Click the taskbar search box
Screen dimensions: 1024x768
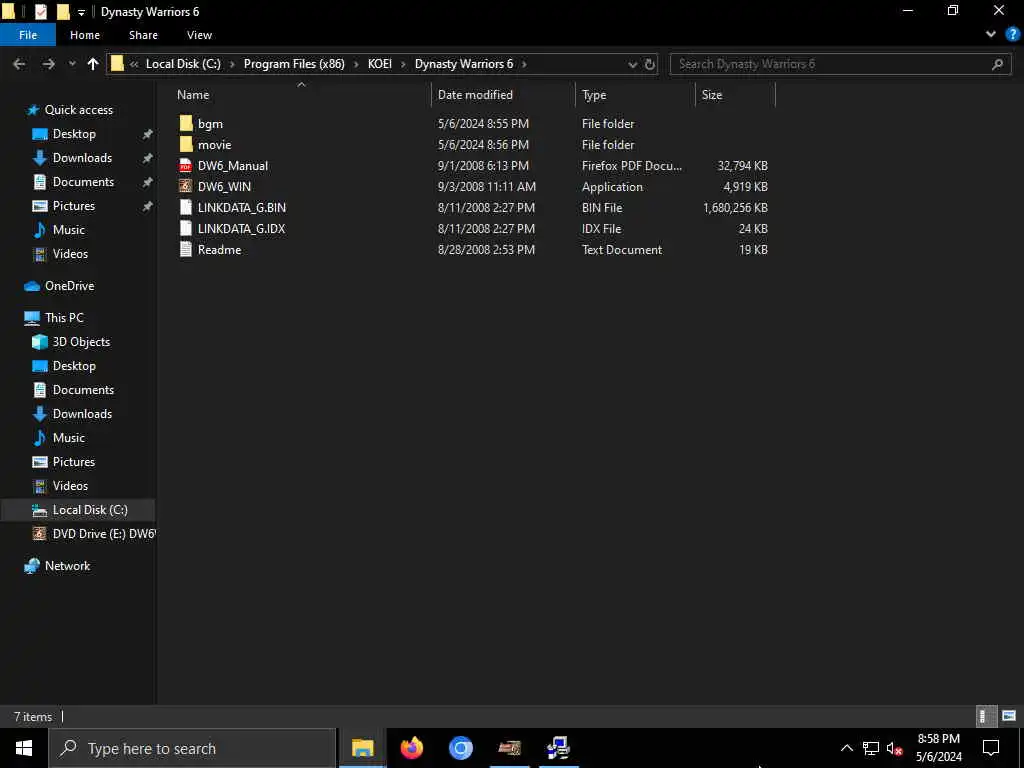coord(192,748)
